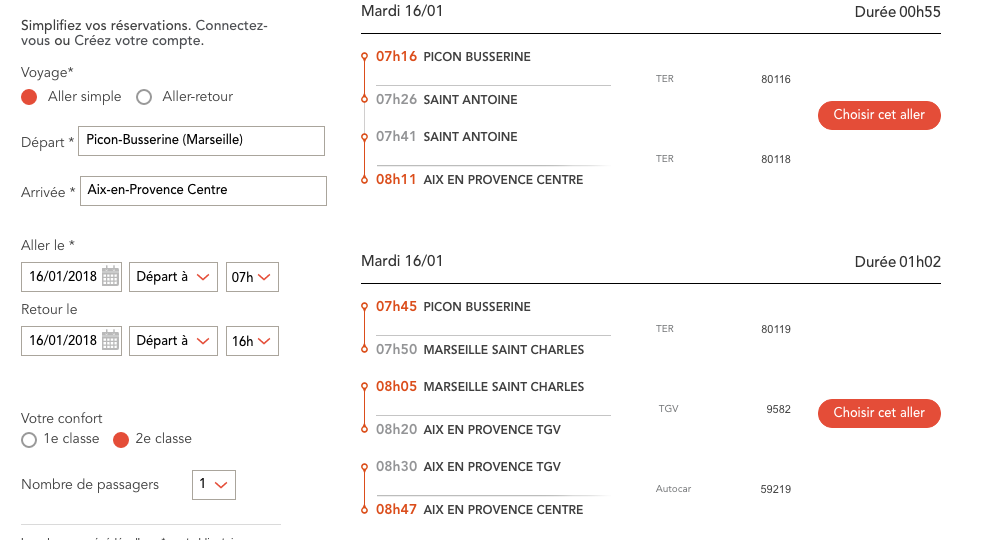Open the 16h return hour dropdown
This screenshot has height=540, width=985.
[x=252, y=341]
